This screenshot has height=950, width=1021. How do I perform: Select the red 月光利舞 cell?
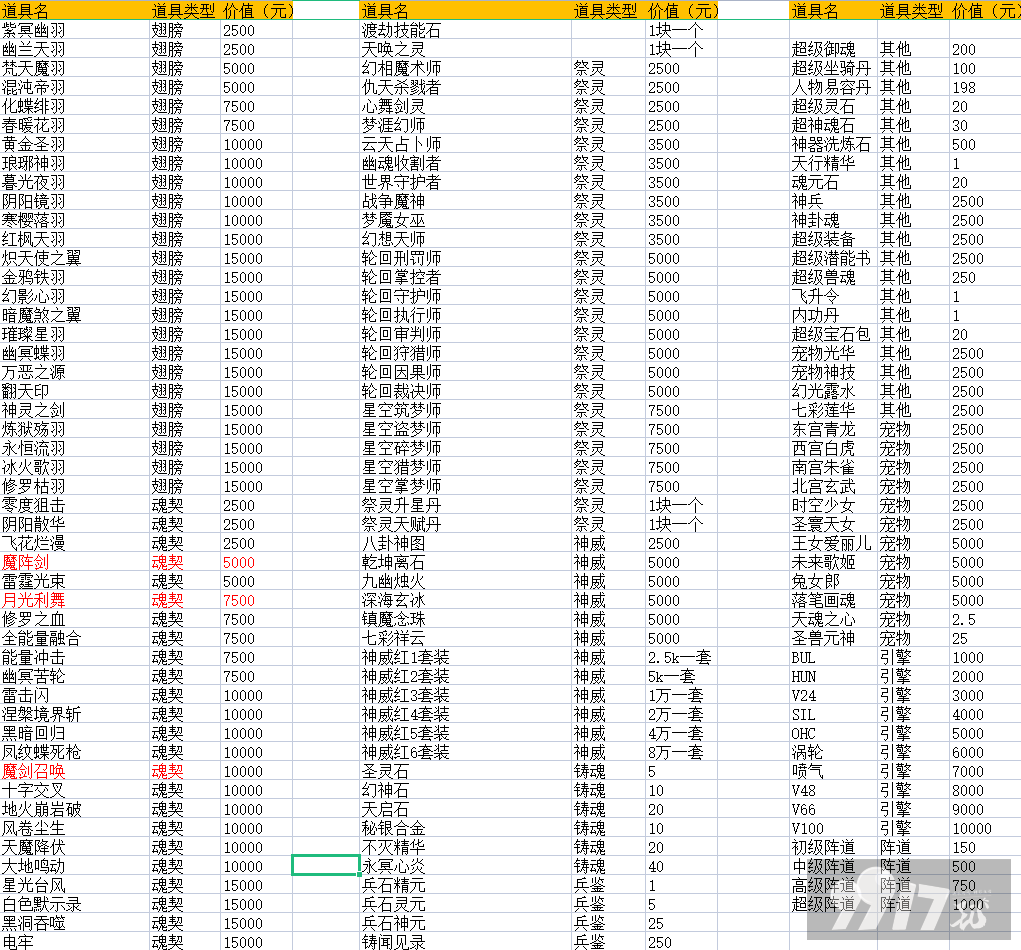(34, 600)
